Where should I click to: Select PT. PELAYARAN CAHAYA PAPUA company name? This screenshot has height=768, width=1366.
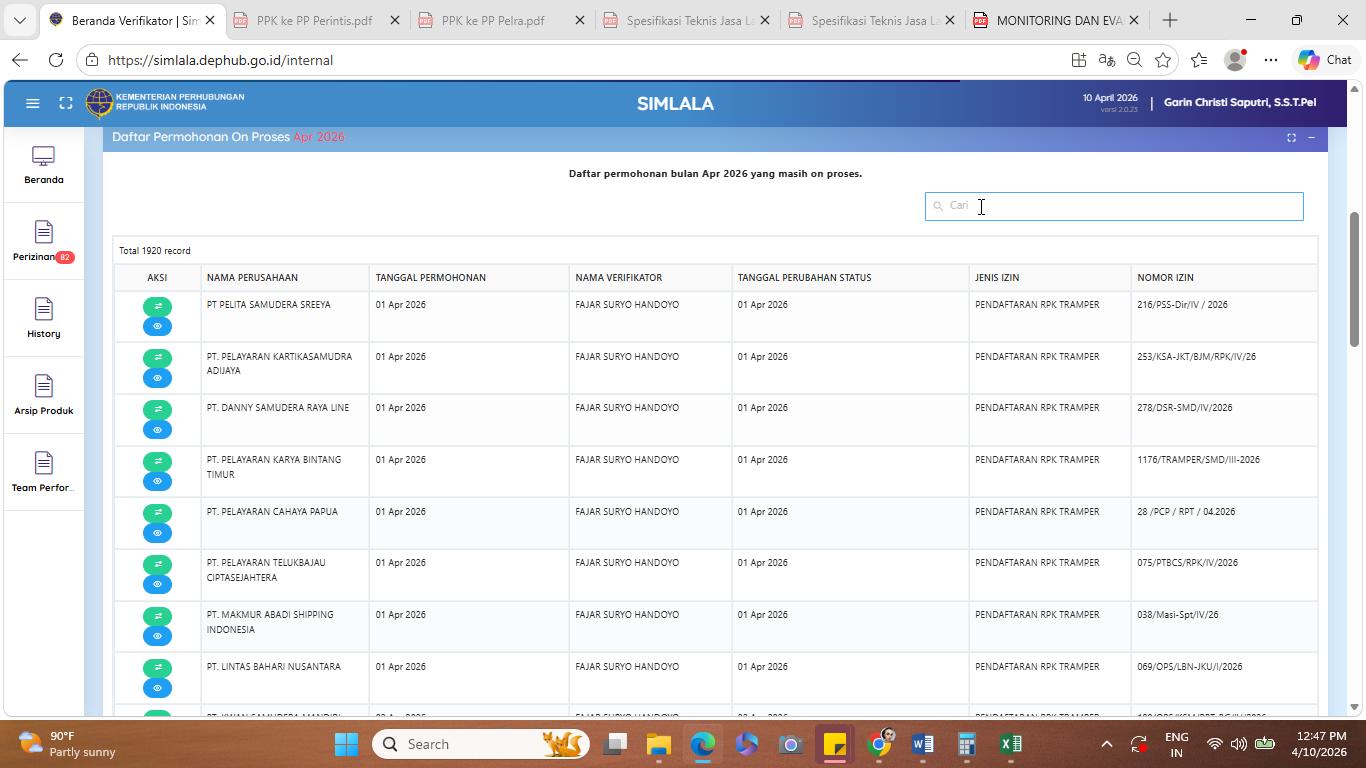click(x=272, y=511)
